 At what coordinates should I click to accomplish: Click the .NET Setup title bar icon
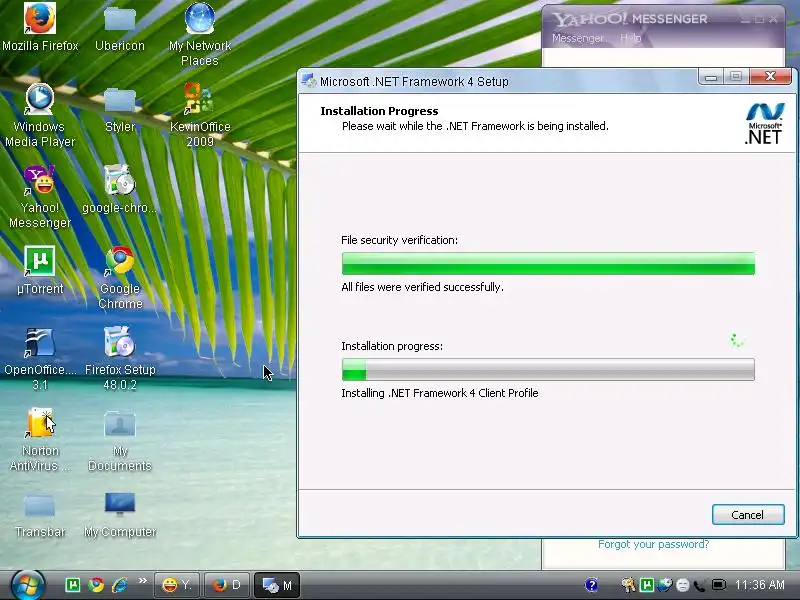(x=308, y=81)
